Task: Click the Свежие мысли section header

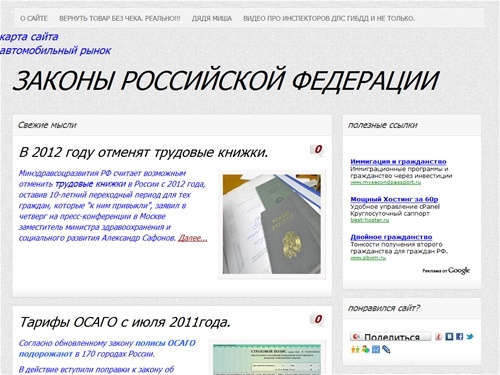Action: coord(47,125)
